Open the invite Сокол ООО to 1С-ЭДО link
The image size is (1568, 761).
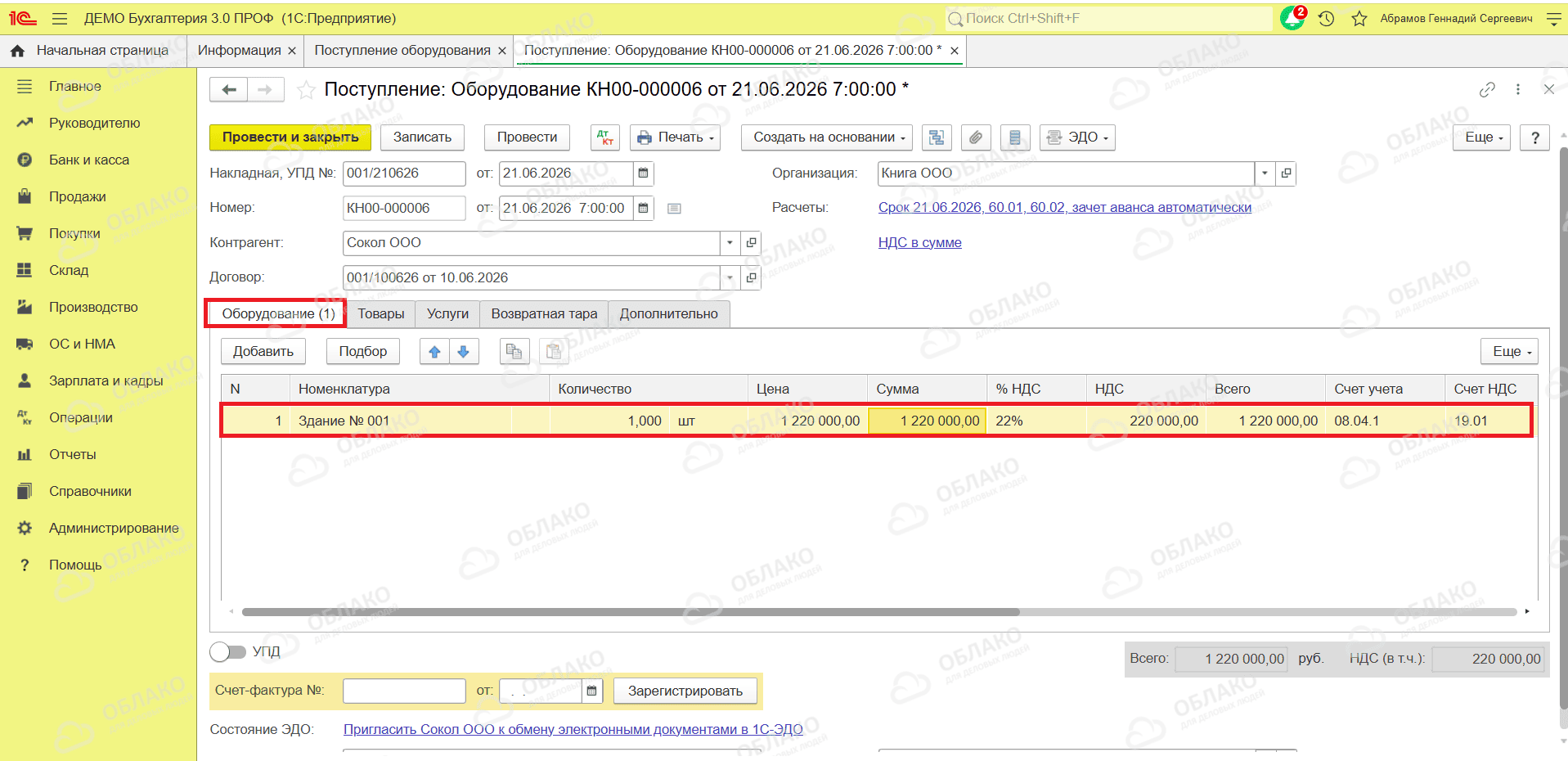[x=573, y=730]
